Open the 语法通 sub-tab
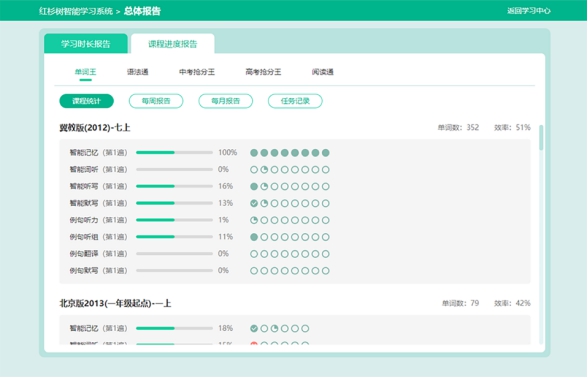The image size is (588, 378). (x=138, y=72)
